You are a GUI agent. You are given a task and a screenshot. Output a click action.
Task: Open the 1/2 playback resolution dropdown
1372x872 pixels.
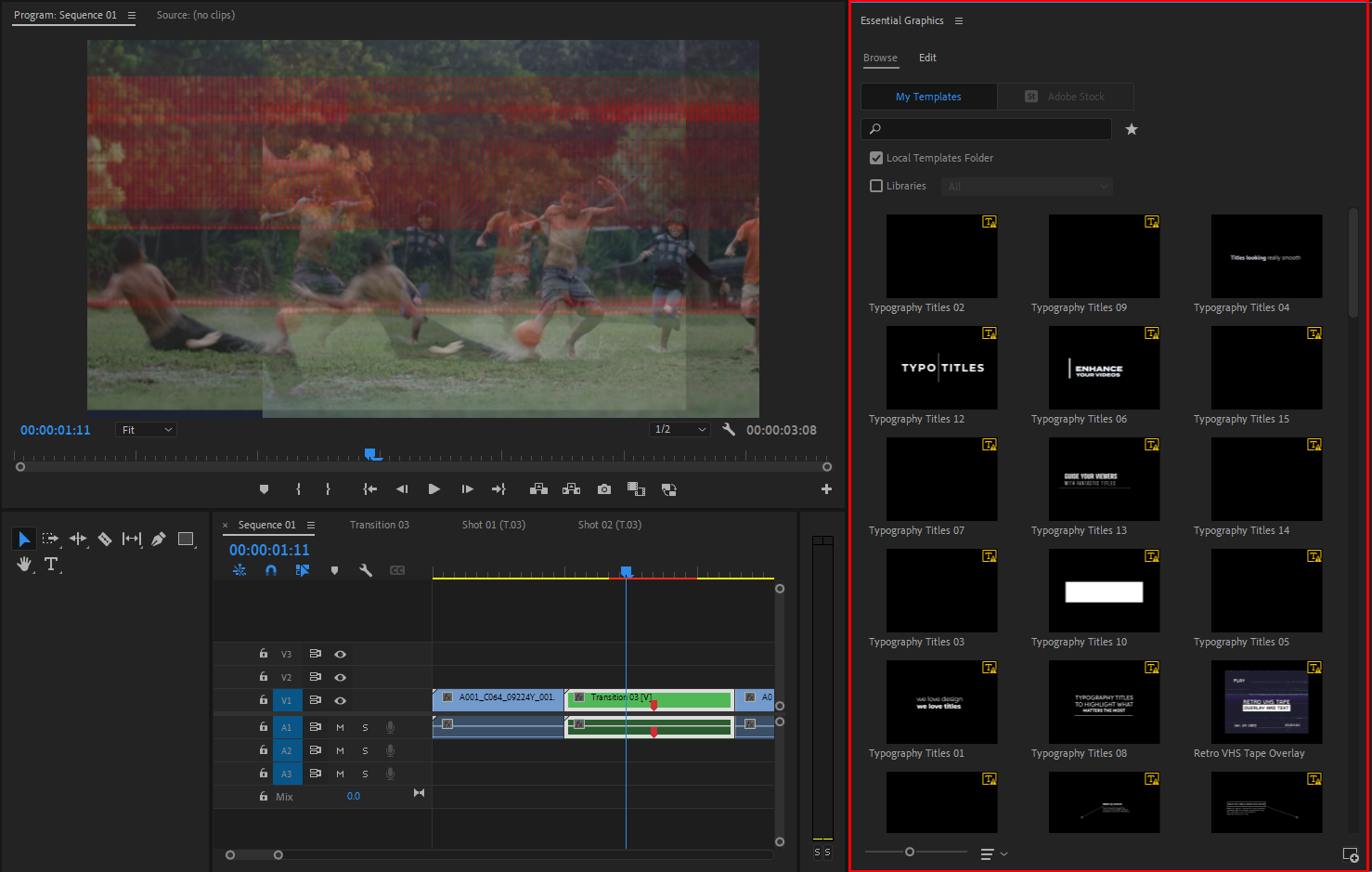(x=680, y=428)
